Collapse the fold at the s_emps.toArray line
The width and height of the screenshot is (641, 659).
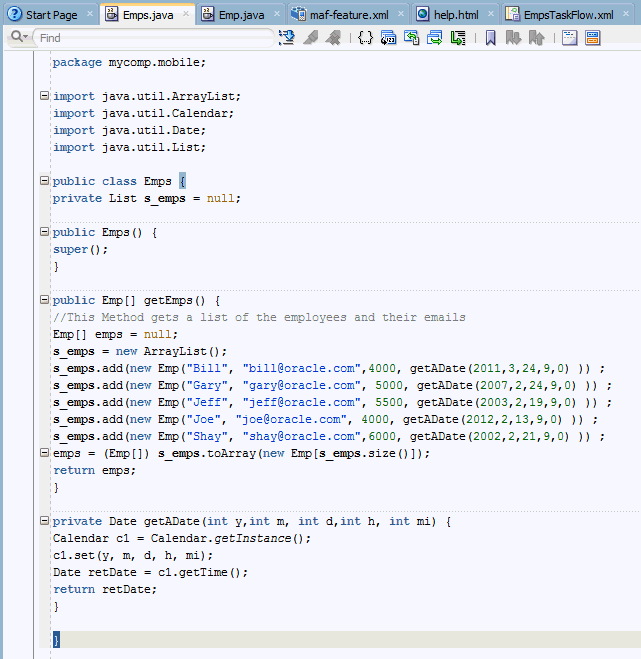44,452
